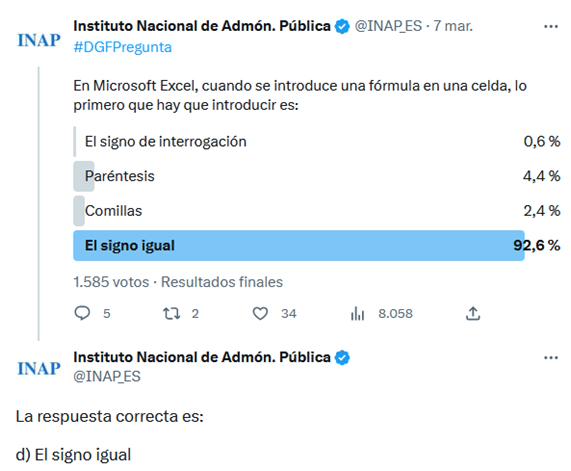Viewport: 571px width, 471px height.
Task: Like the poll tweet with heart icon
Action: pyautogui.click(x=260, y=313)
